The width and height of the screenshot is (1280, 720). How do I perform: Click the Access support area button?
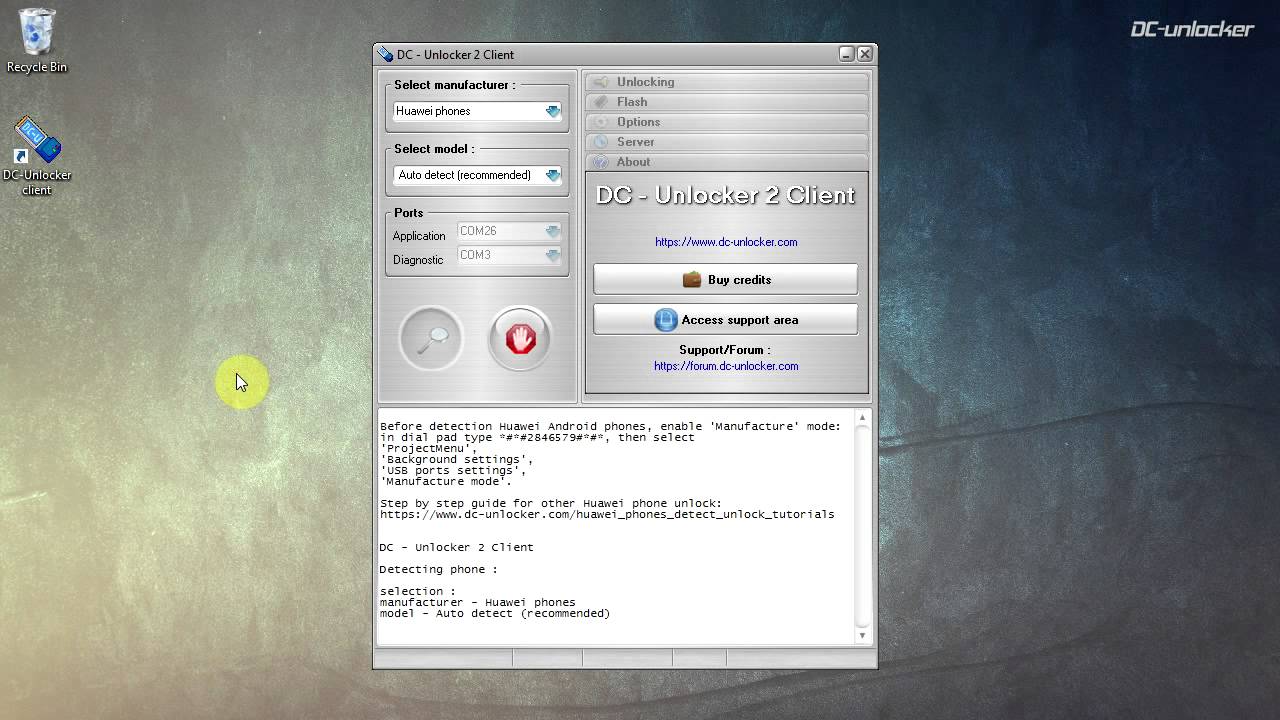(726, 320)
